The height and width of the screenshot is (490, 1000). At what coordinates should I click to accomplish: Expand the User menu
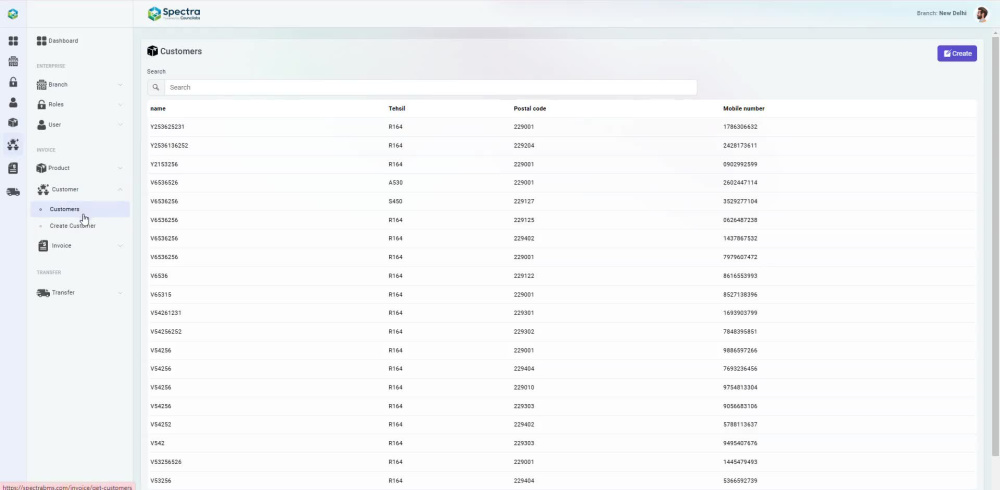80,125
